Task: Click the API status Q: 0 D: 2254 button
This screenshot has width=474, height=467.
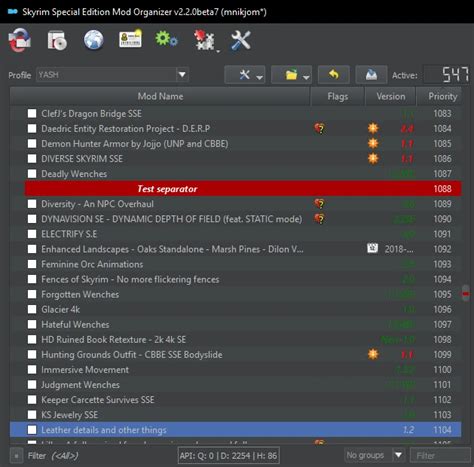Action: pyautogui.click(x=228, y=455)
